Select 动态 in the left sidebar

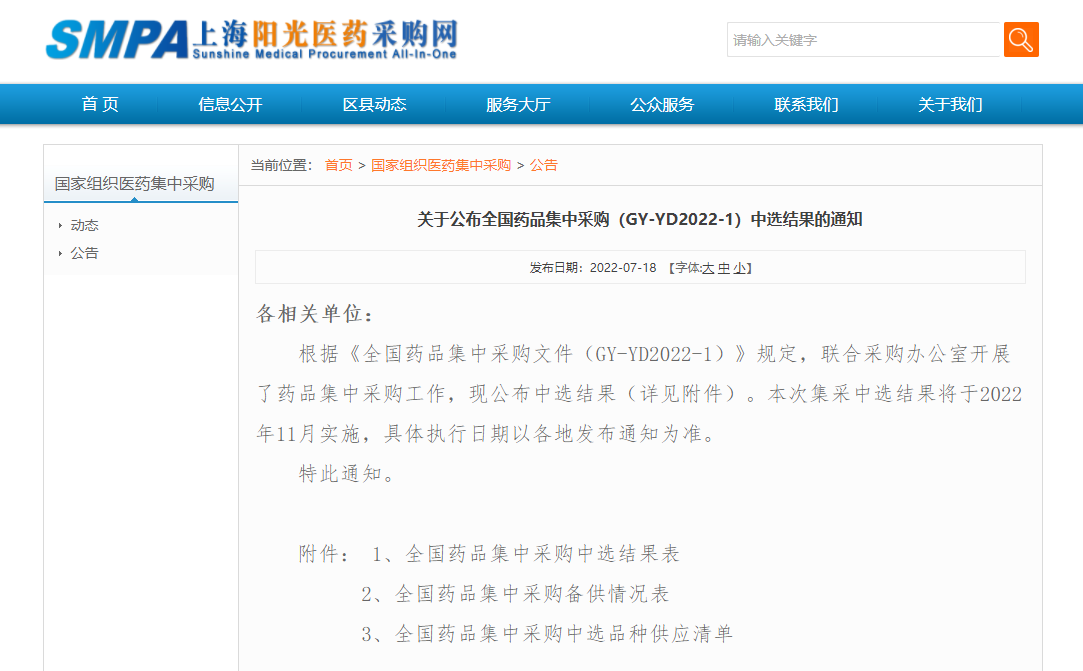point(84,225)
